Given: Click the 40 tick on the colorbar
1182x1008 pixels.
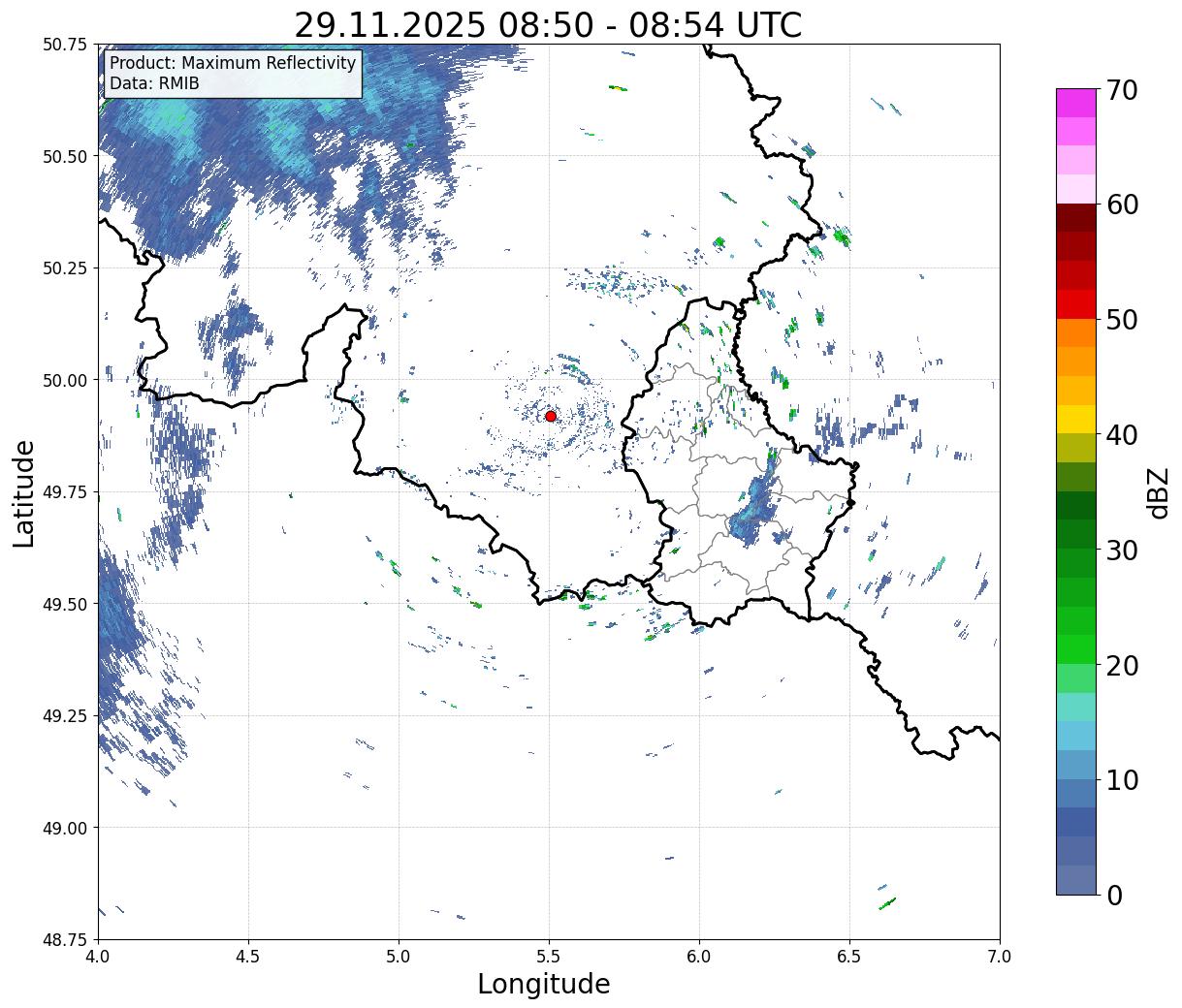Looking at the screenshot, I should tap(1121, 434).
